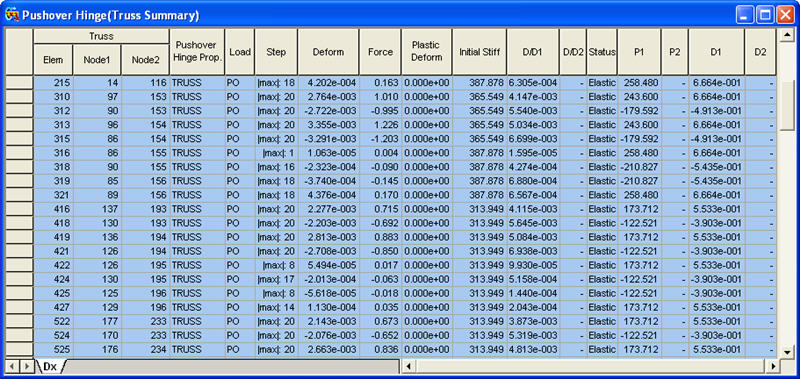The height and width of the screenshot is (379, 800).
Task: Click the vertical scrollbar thumb
Action: 788,106
